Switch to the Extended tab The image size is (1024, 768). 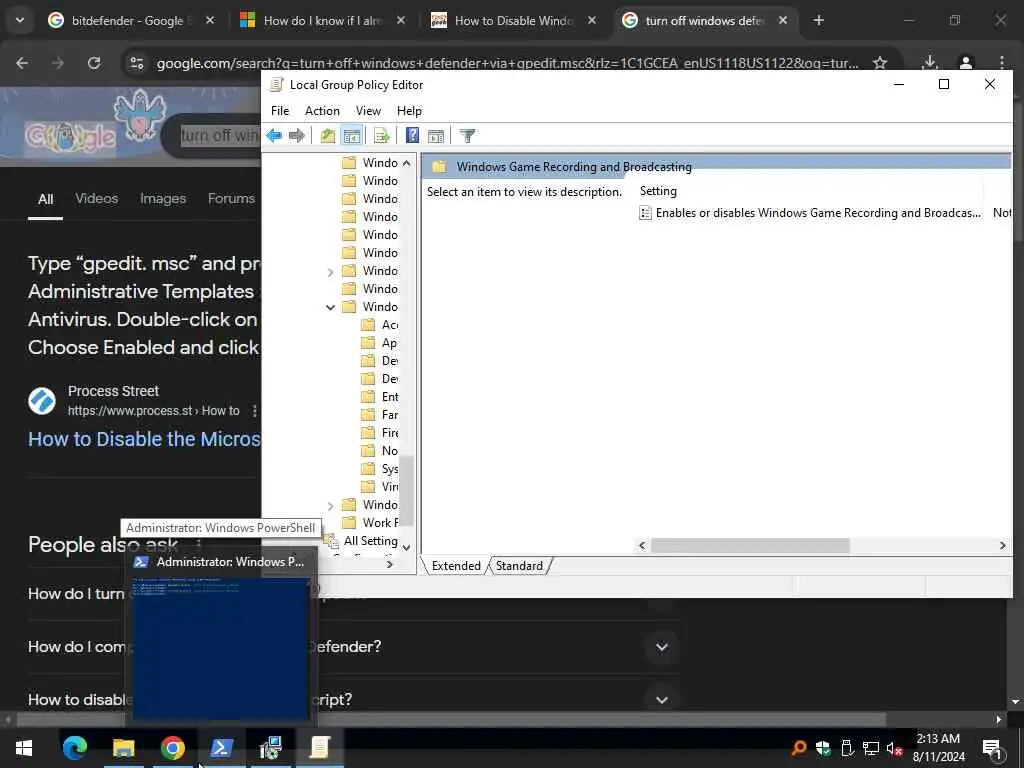pyautogui.click(x=456, y=566)
